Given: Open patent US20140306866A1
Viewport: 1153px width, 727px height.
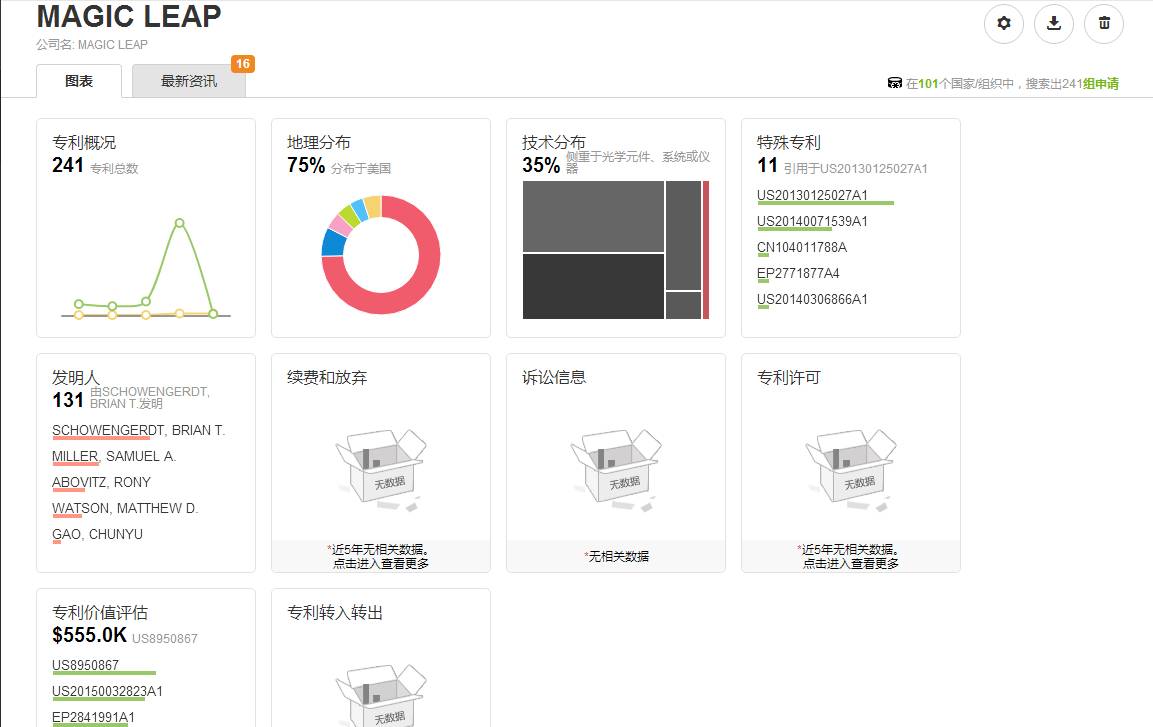Looking at the screenshot, I should [x=812, y=299].
